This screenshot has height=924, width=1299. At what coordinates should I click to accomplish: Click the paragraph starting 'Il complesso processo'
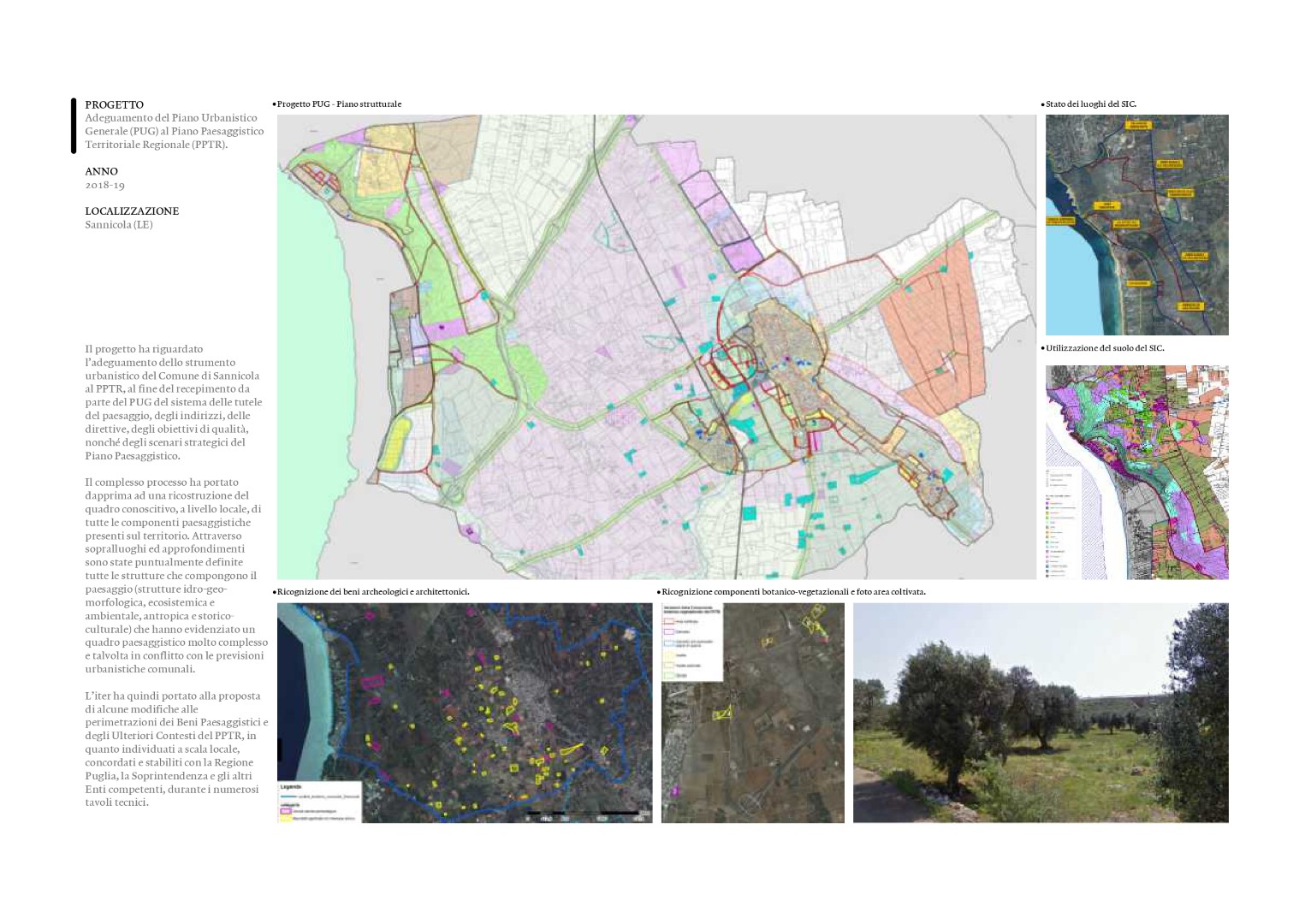coord(175,575)
